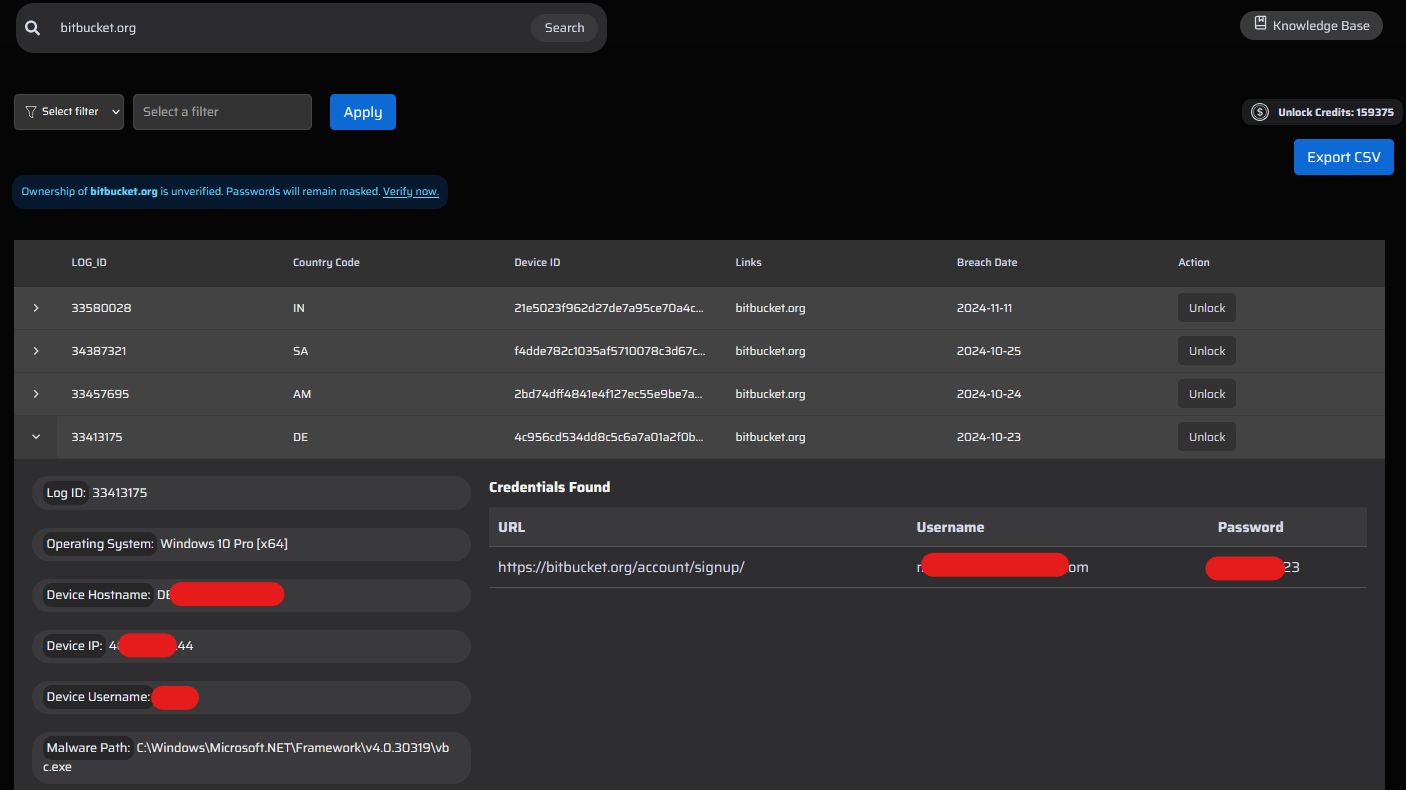Click device ID starting 21e5023f

tap(609, 308)
